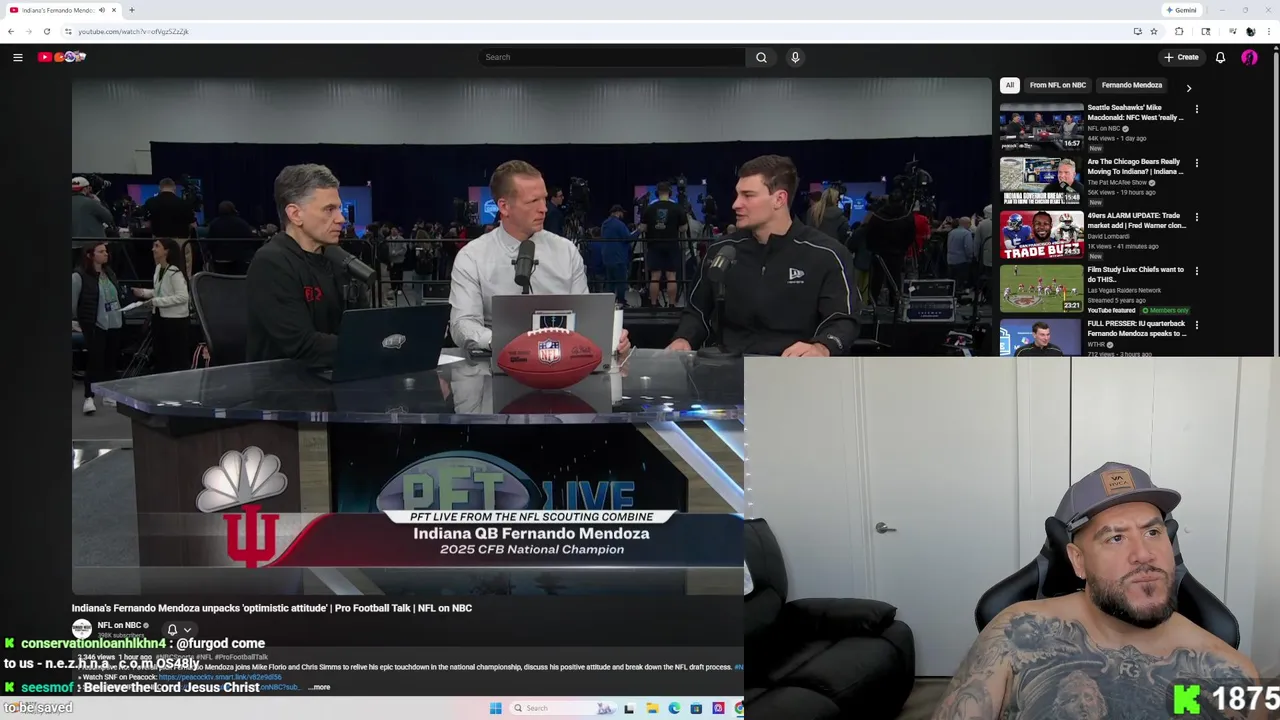
Task: Click the browser address bar URL
Action: click(133, 31)
